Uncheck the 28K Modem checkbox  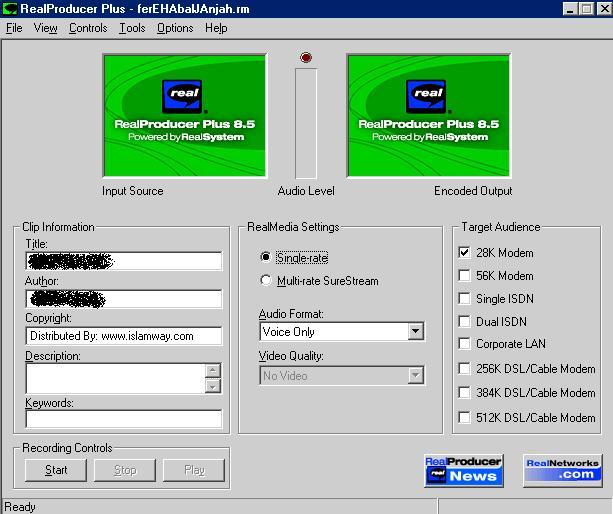464,253
